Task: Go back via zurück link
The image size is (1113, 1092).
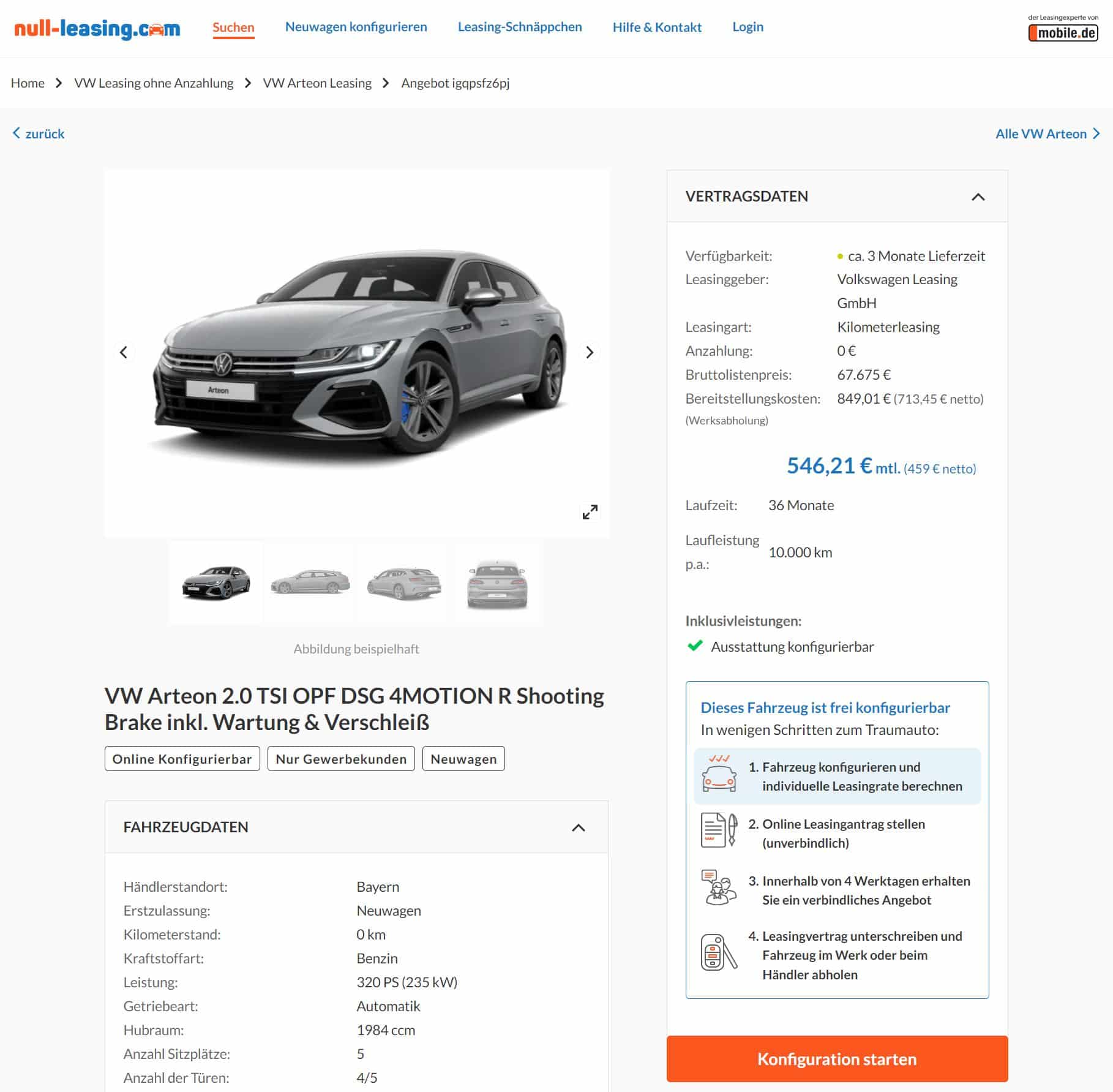Action: (38, 134)
